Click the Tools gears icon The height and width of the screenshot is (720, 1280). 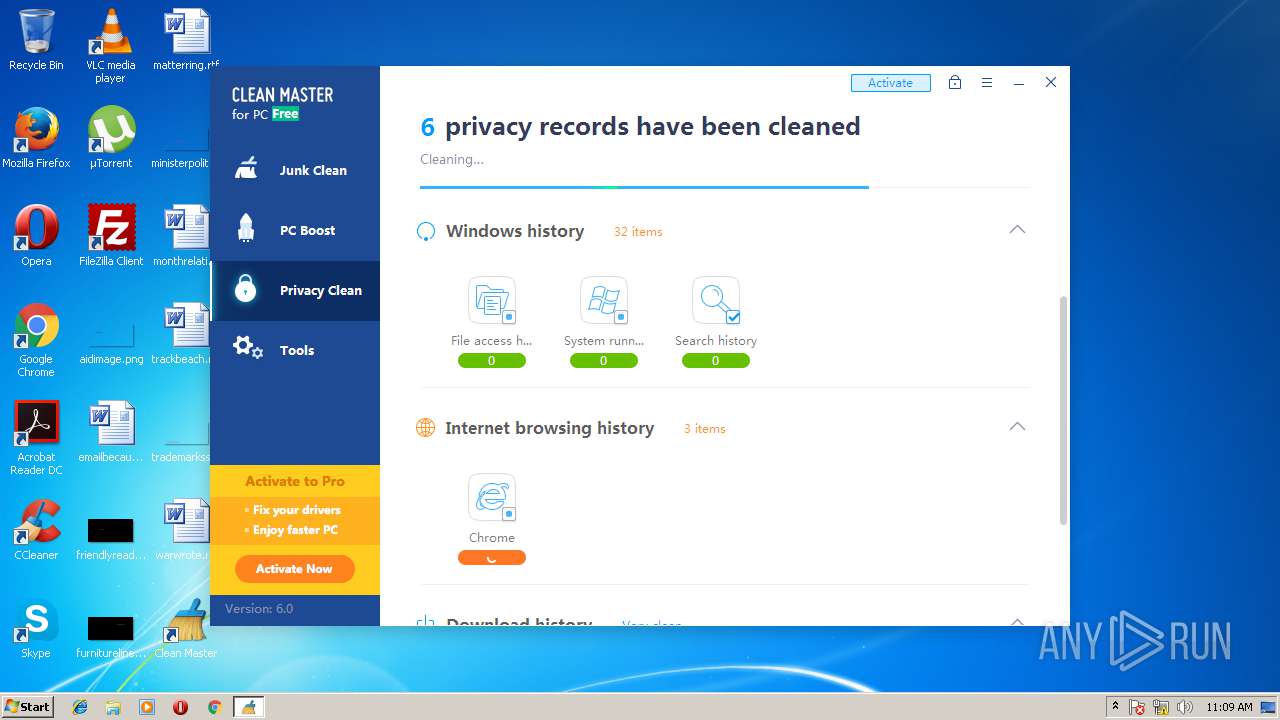pyautogui.click(x=247, y=348)
